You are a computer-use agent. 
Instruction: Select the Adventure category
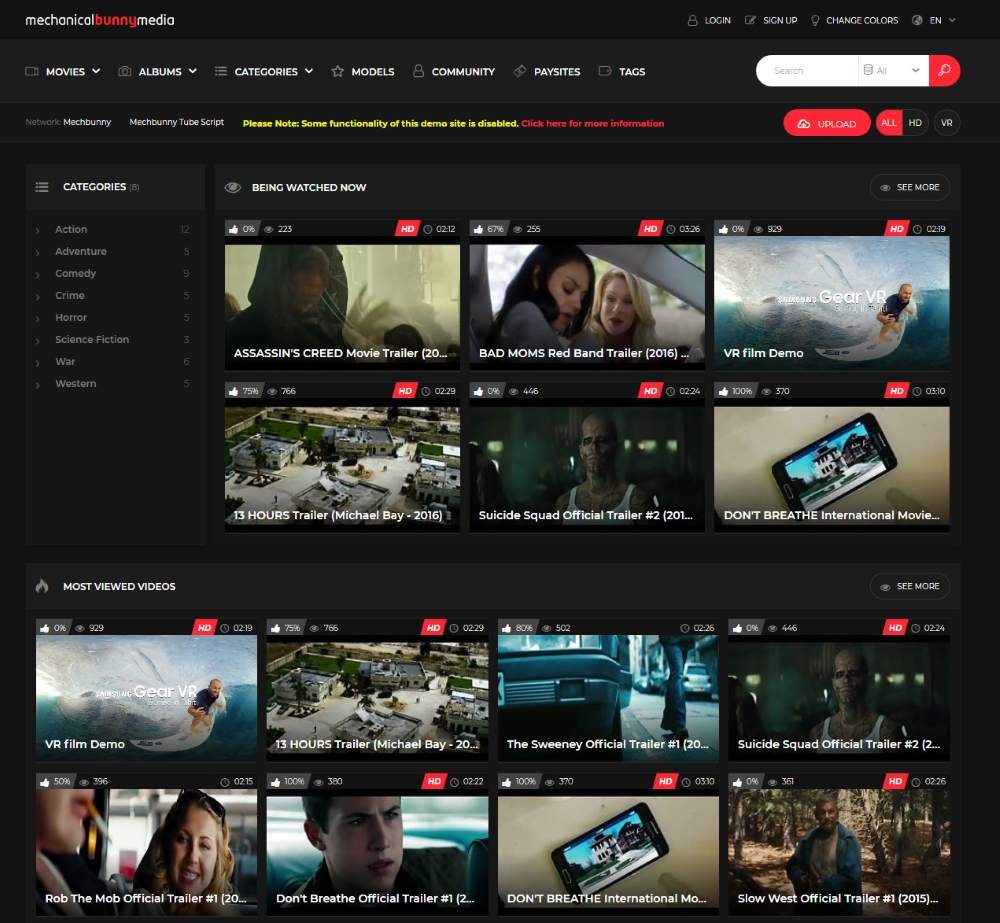tap(80, 251)
